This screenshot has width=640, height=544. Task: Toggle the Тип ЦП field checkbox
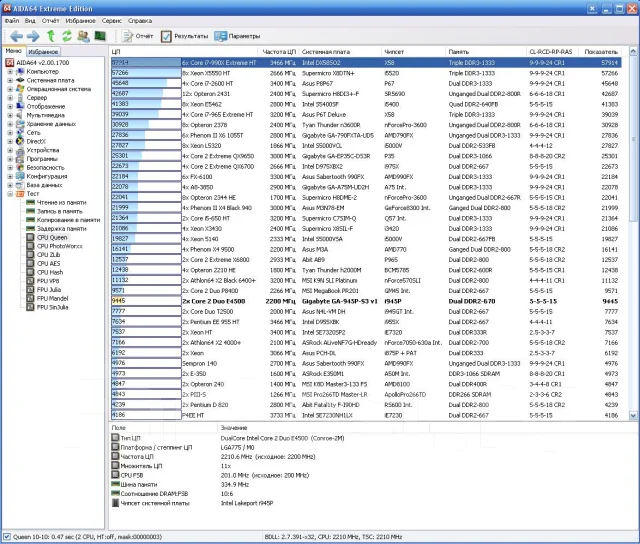(x=116, y=437)
